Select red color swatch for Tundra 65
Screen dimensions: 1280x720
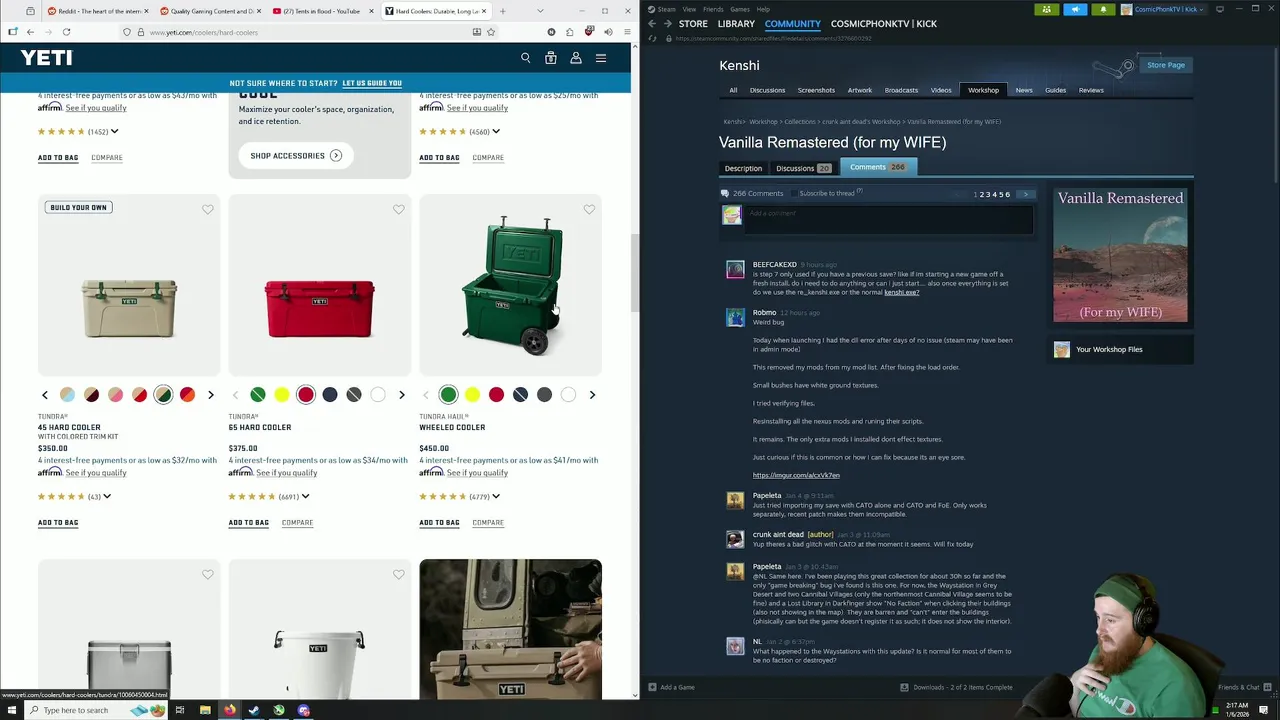306,395
